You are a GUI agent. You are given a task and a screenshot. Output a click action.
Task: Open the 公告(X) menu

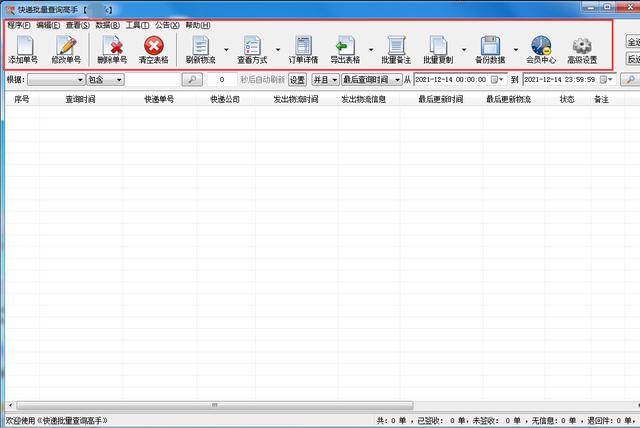click(167, 25)
